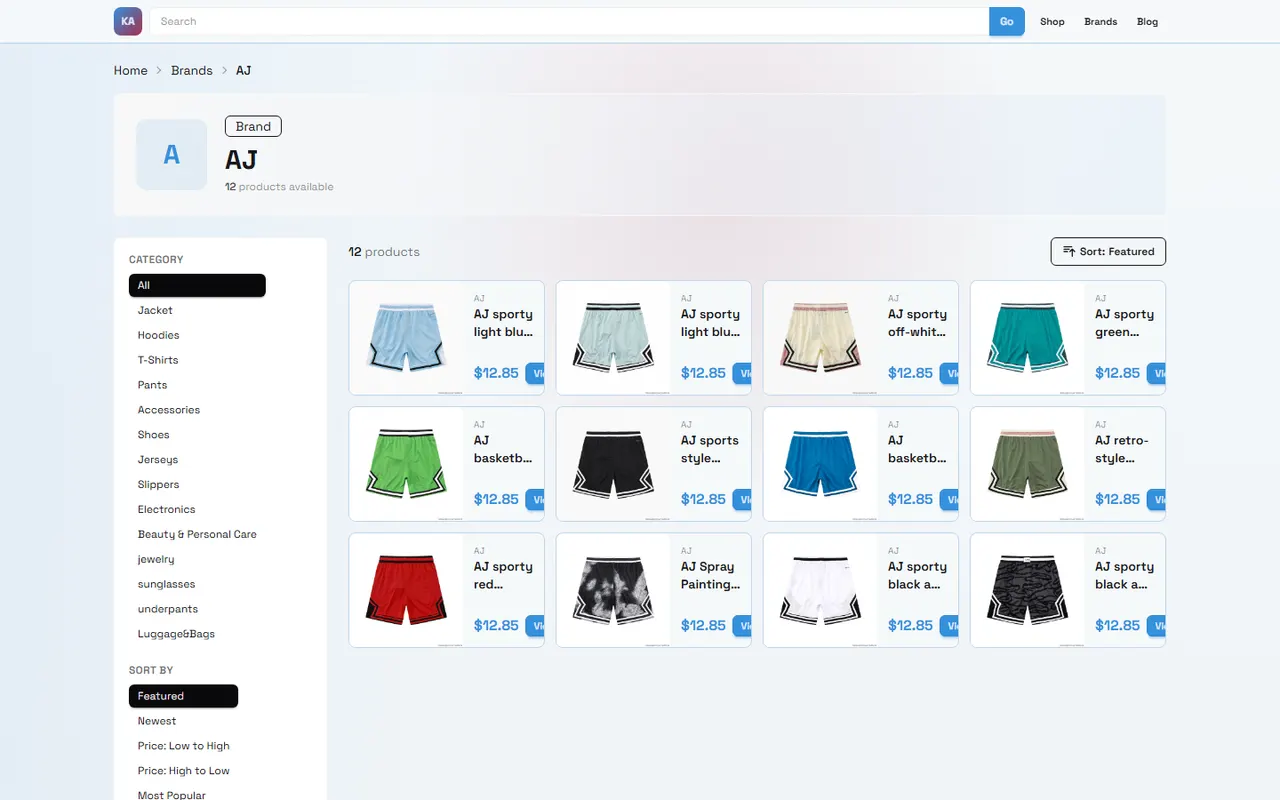This screenshot has width=1280, height=800.
Task: Choose the Featured sort option
Action: pos(183,696)
